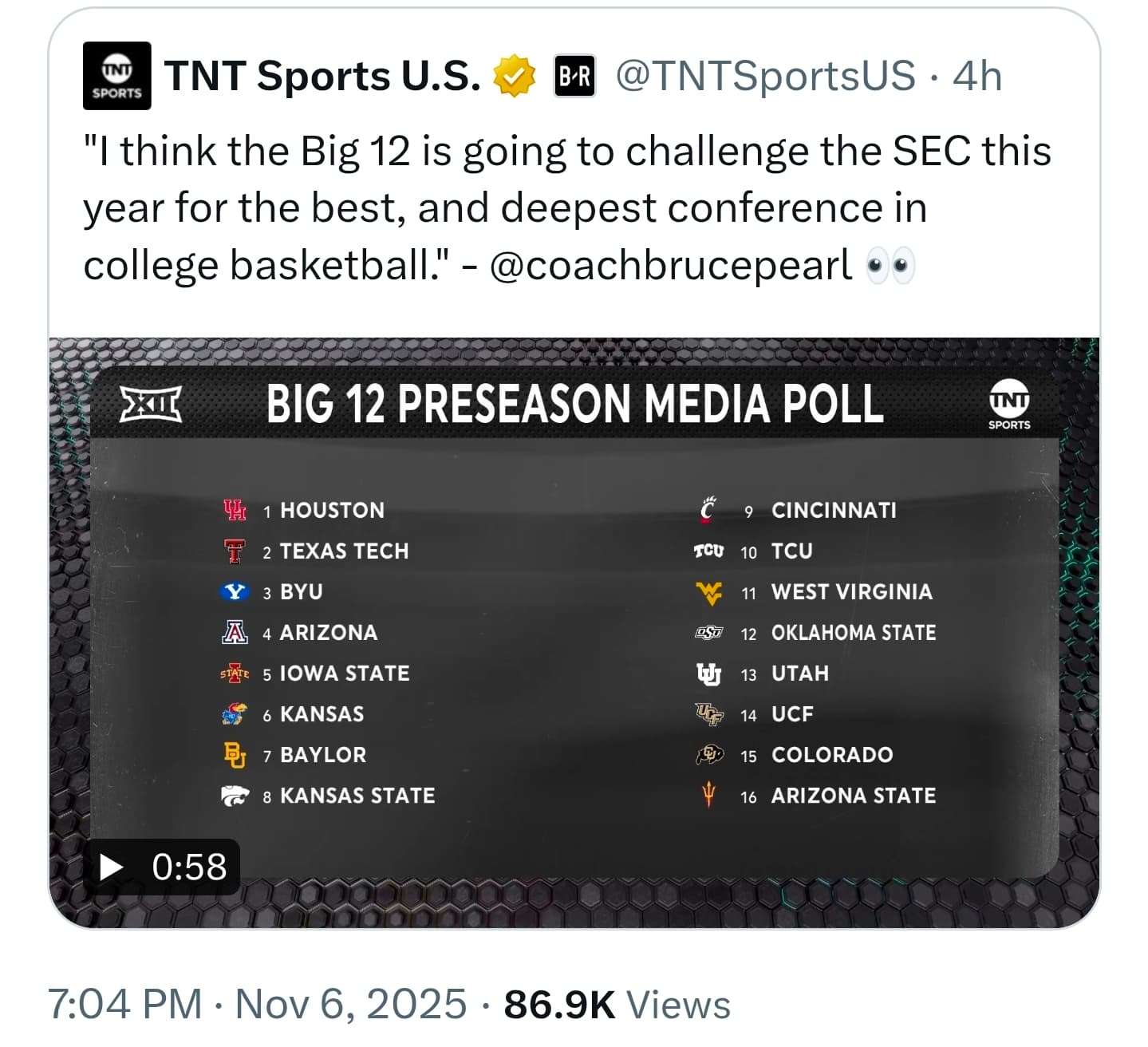
Task: Open the @TNTSportsUS handle link
Action: point(765,77)
